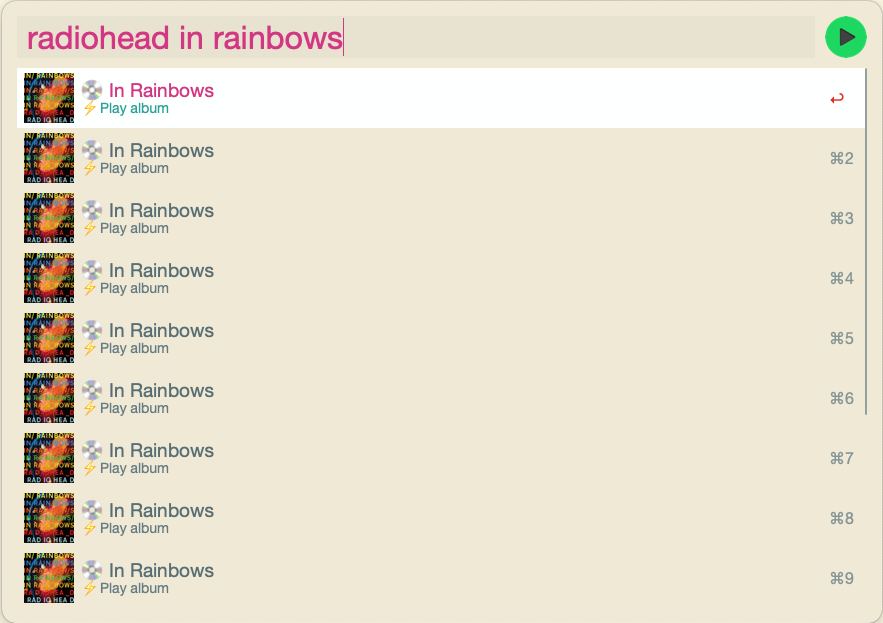Click the lightning bolt icon in ⌘4 row

(x=90, y=288)
